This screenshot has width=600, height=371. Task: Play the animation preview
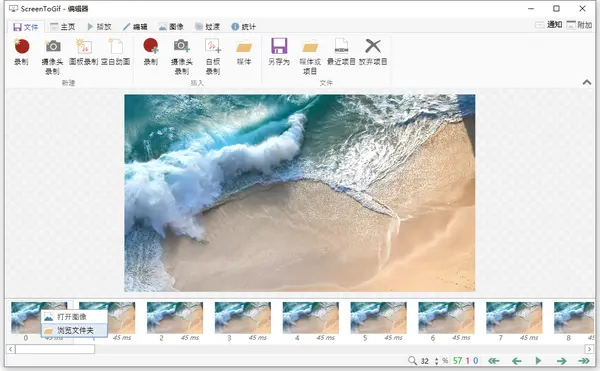pos(538,361)
